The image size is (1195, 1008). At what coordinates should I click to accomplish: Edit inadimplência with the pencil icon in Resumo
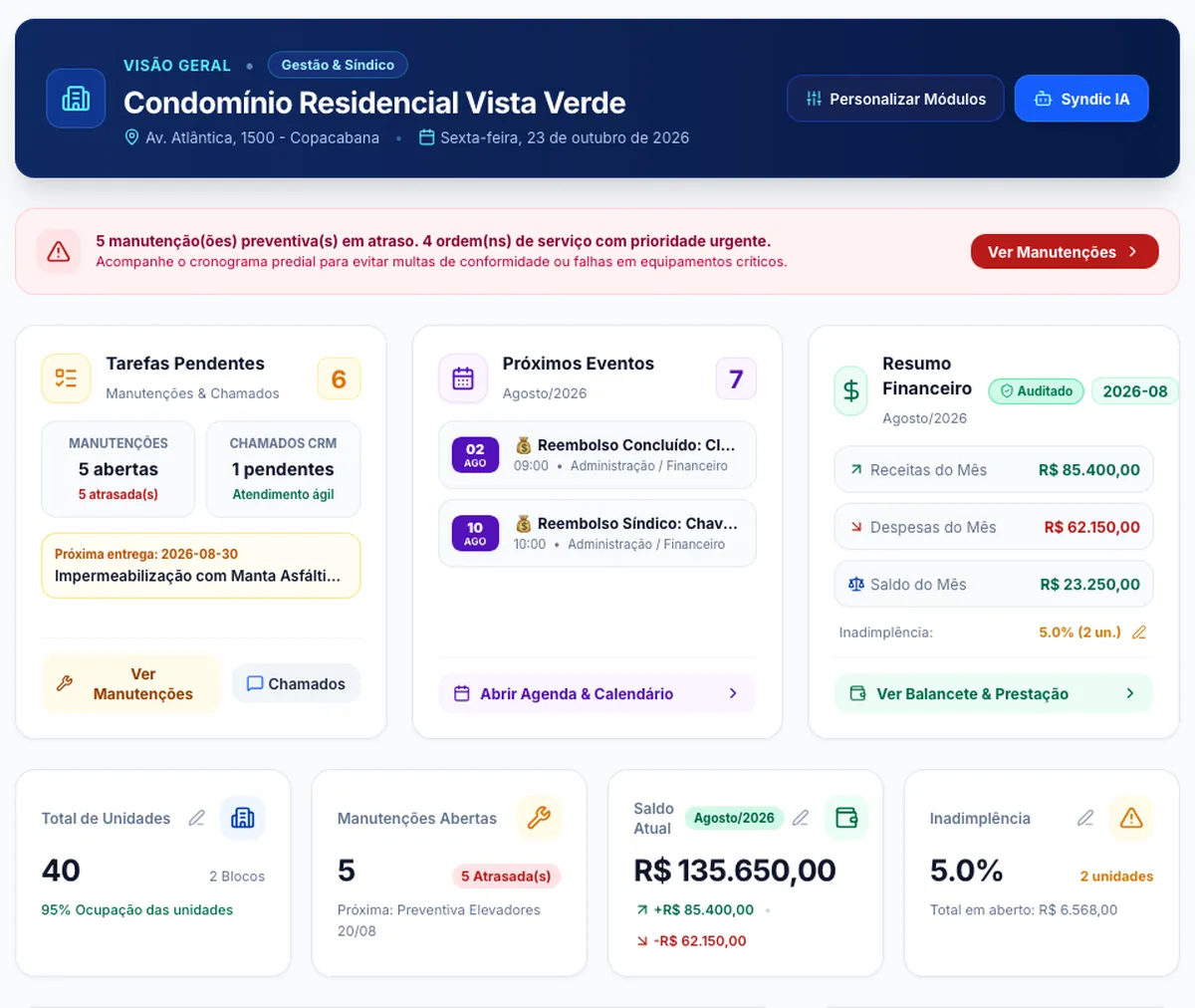[1139, 632]
